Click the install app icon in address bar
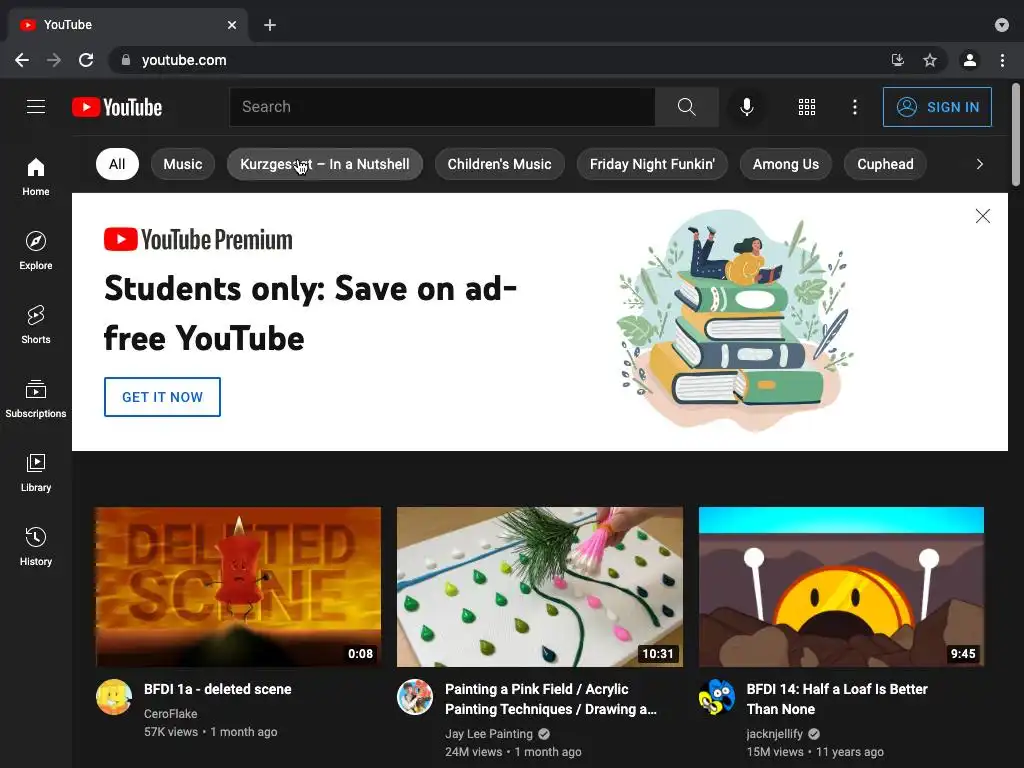 click(x=898, y=60)
